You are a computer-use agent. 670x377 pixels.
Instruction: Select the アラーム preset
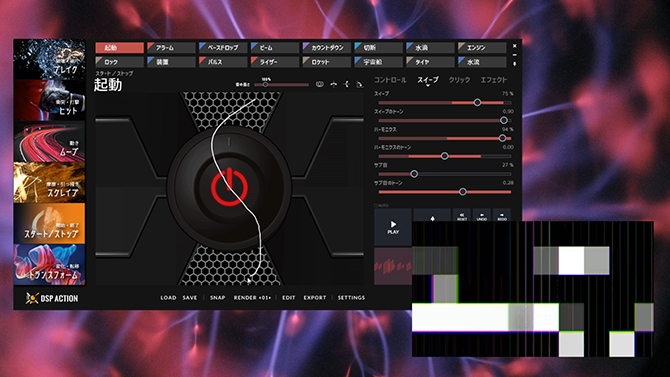point(171,47)
